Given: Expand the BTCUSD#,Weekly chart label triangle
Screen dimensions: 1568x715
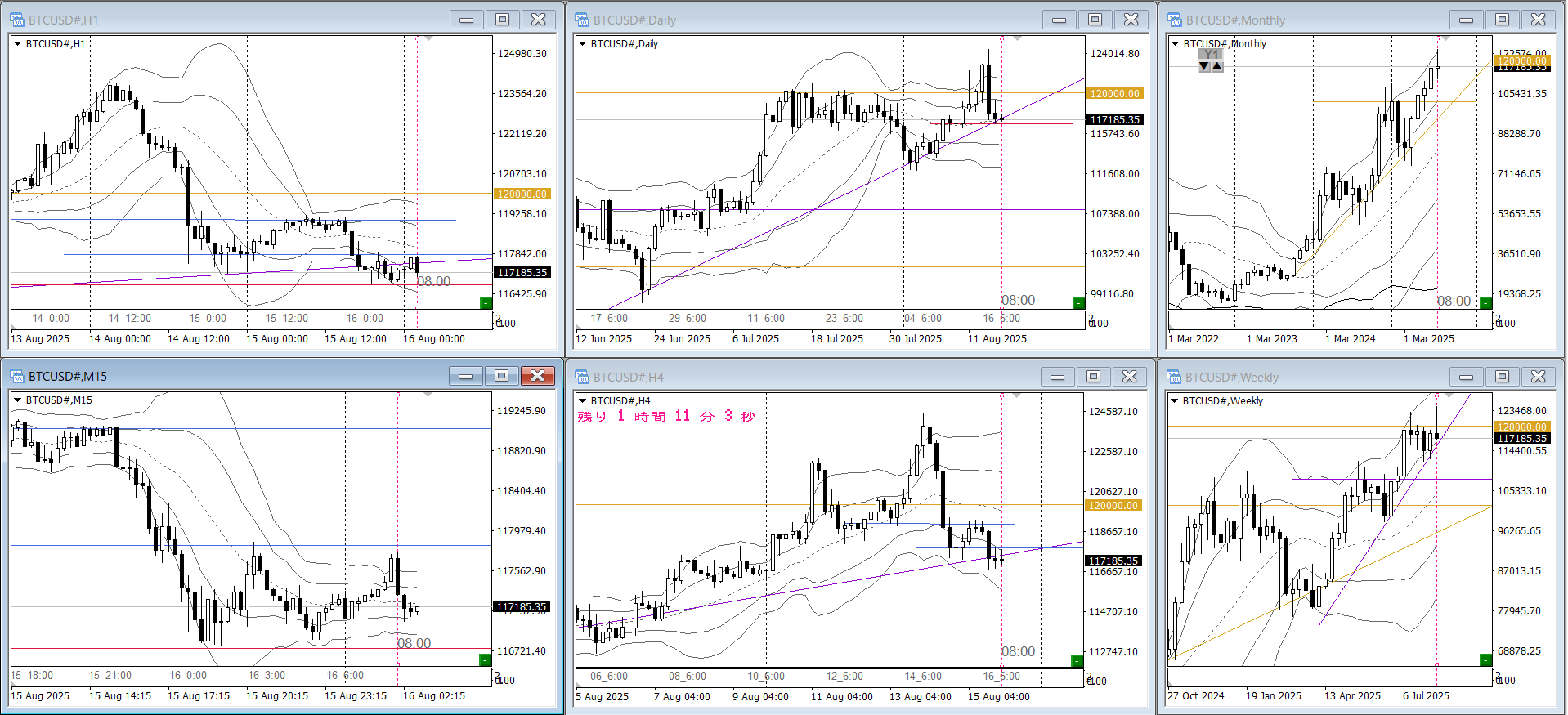Looking at the screenshot, I should point(1175,400).
